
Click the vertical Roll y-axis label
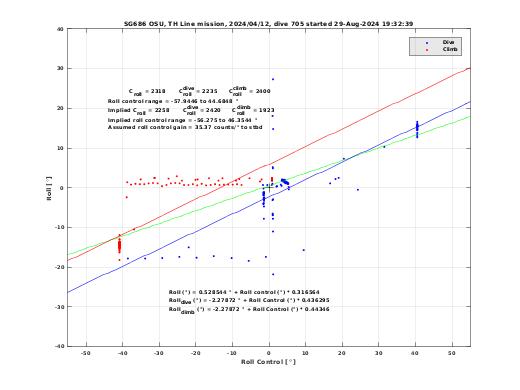click(x=49, y=188)
